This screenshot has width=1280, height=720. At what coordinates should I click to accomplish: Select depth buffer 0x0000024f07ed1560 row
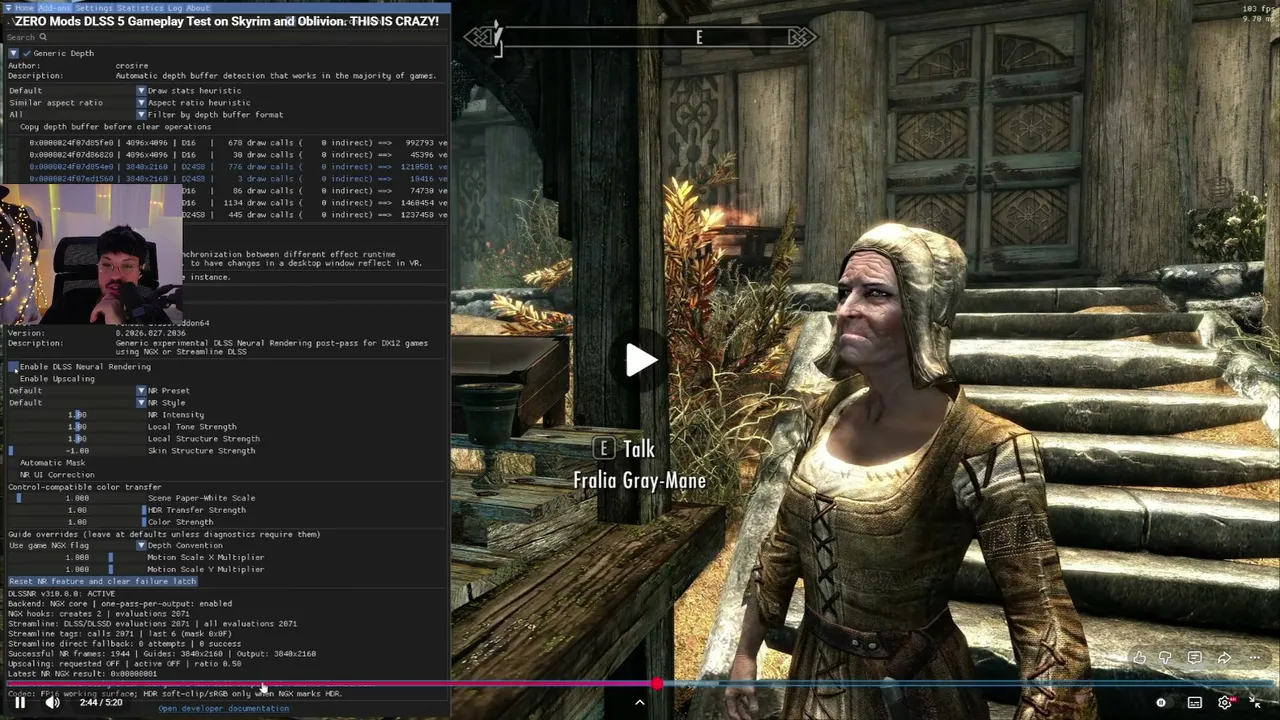coord(238,179)
